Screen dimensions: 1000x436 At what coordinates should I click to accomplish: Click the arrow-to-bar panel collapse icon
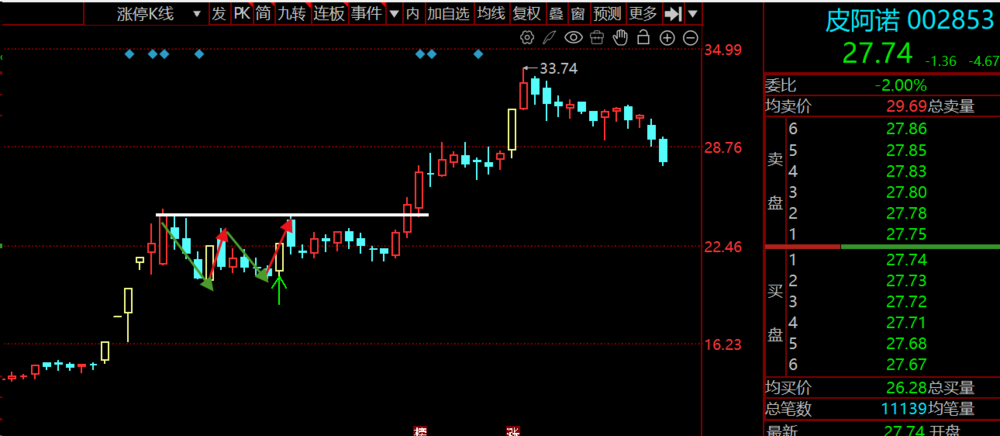pos(674,14)
